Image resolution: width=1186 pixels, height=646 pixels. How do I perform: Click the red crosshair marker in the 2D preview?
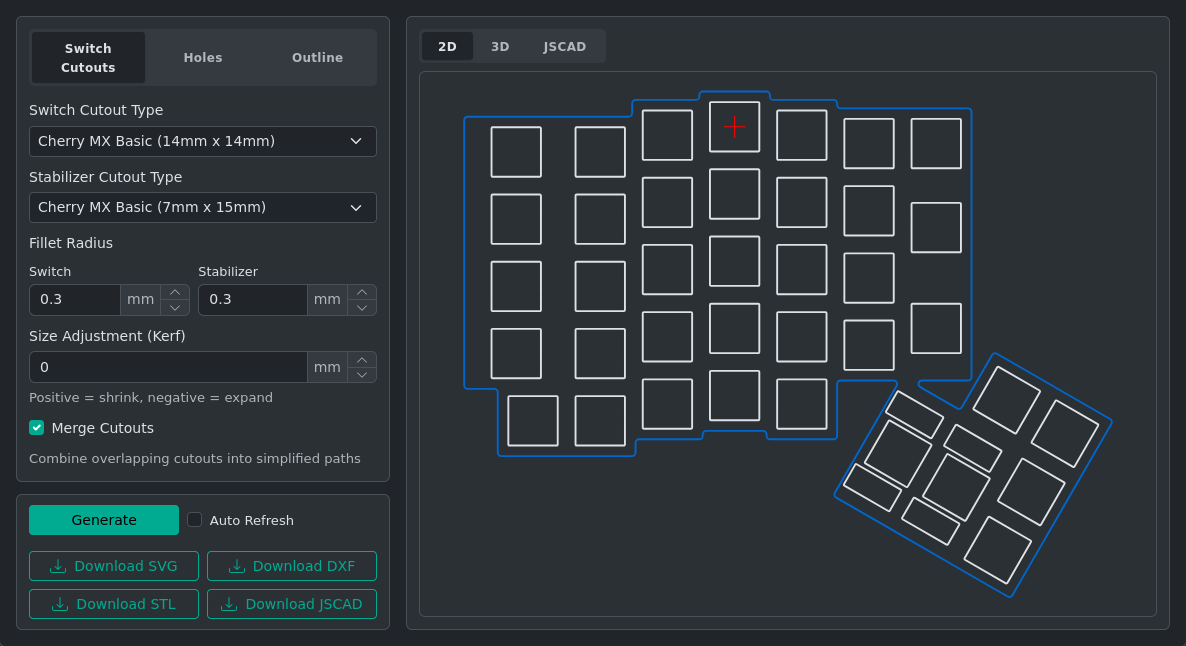pos(735,127)
